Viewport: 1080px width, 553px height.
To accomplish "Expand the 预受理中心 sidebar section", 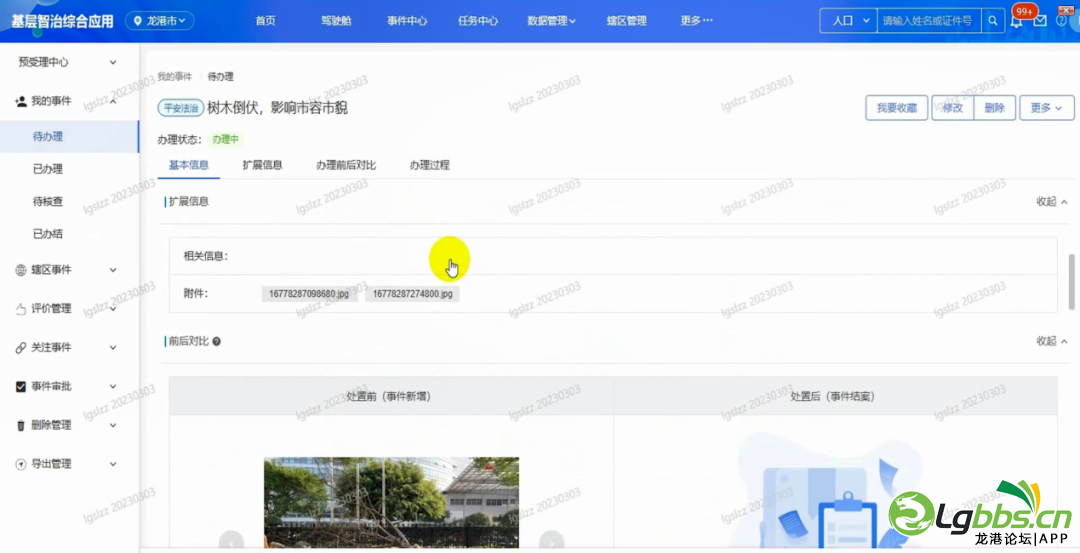I will pyautogui.click(x=113, y=63).
